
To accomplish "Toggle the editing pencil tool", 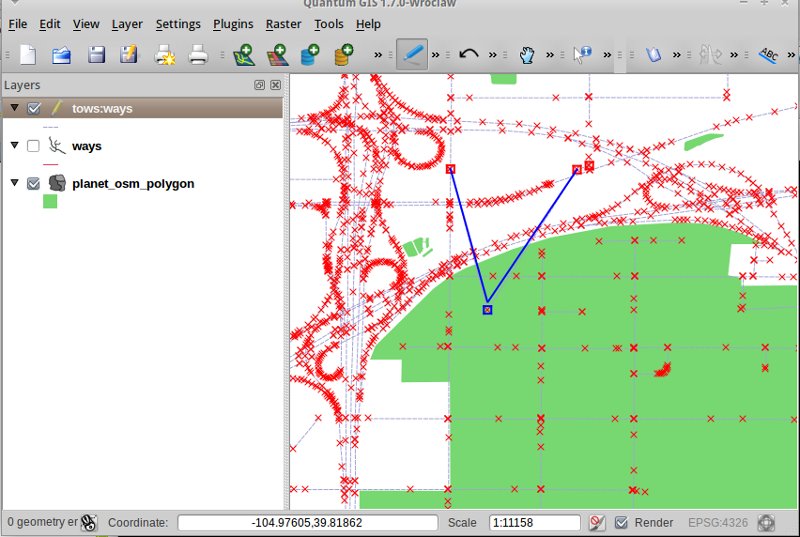I will pos(410,55).
